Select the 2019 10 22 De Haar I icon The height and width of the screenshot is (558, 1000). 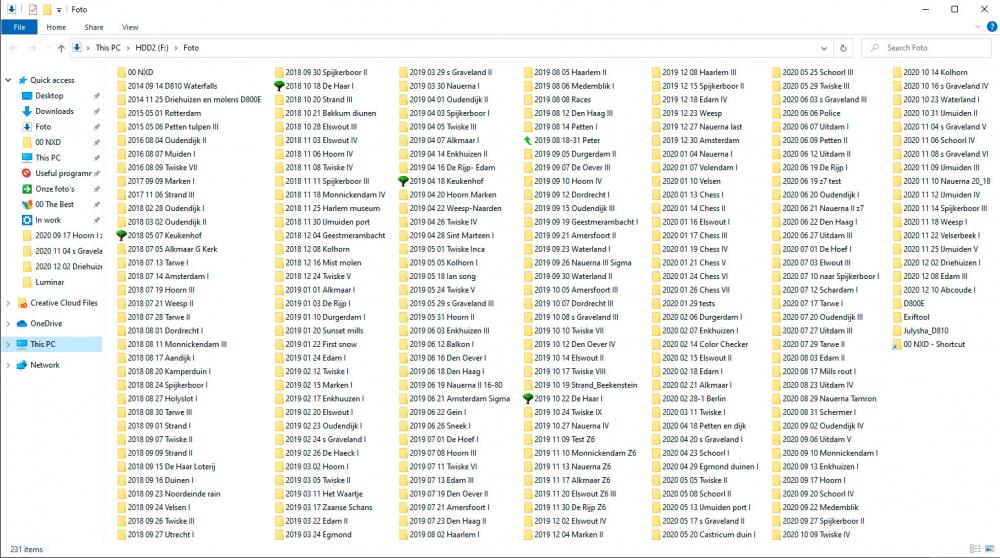click(527, 399)
